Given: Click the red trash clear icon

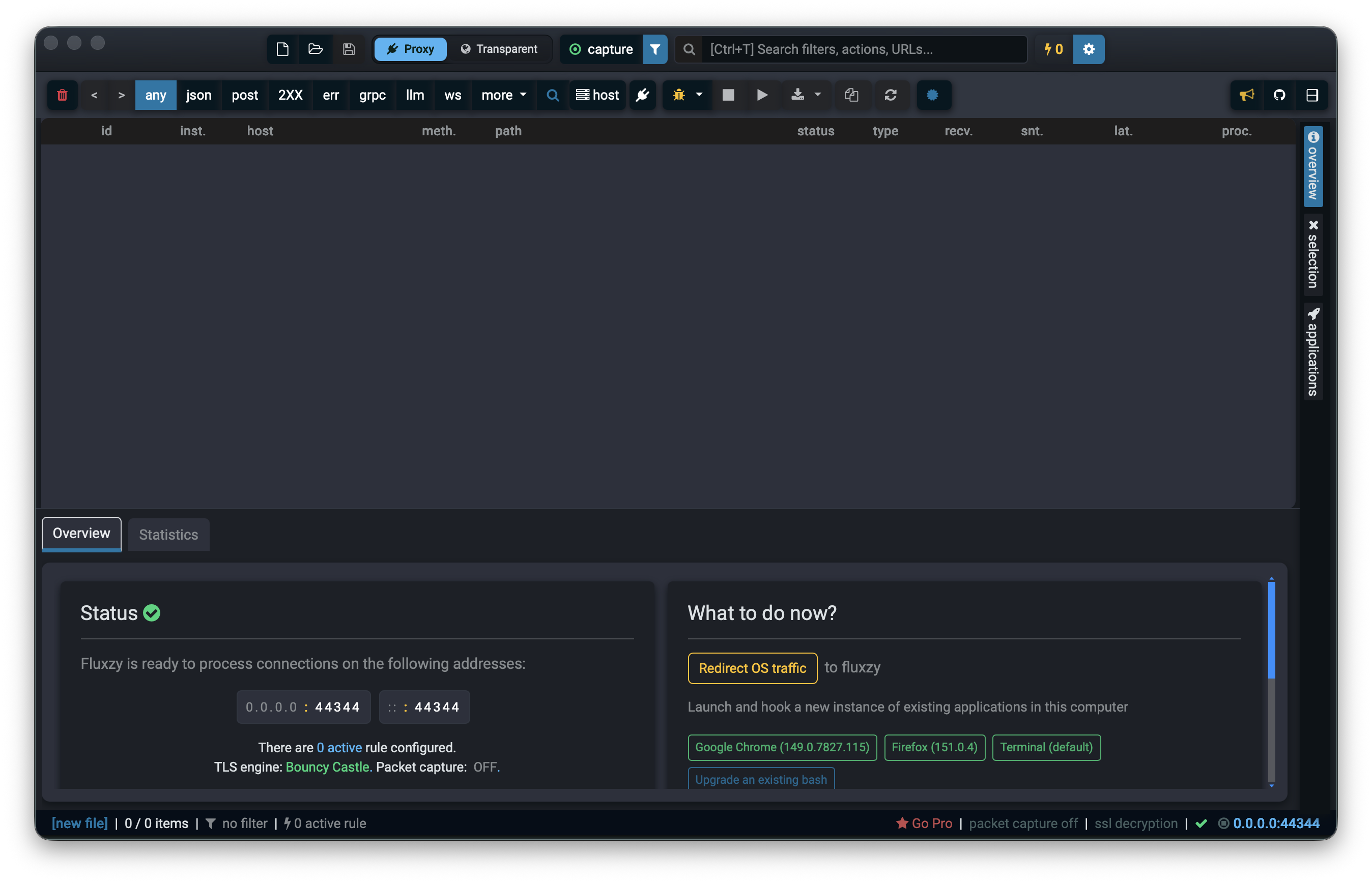Looking at the screenshot, I should [x=62, y=95].
